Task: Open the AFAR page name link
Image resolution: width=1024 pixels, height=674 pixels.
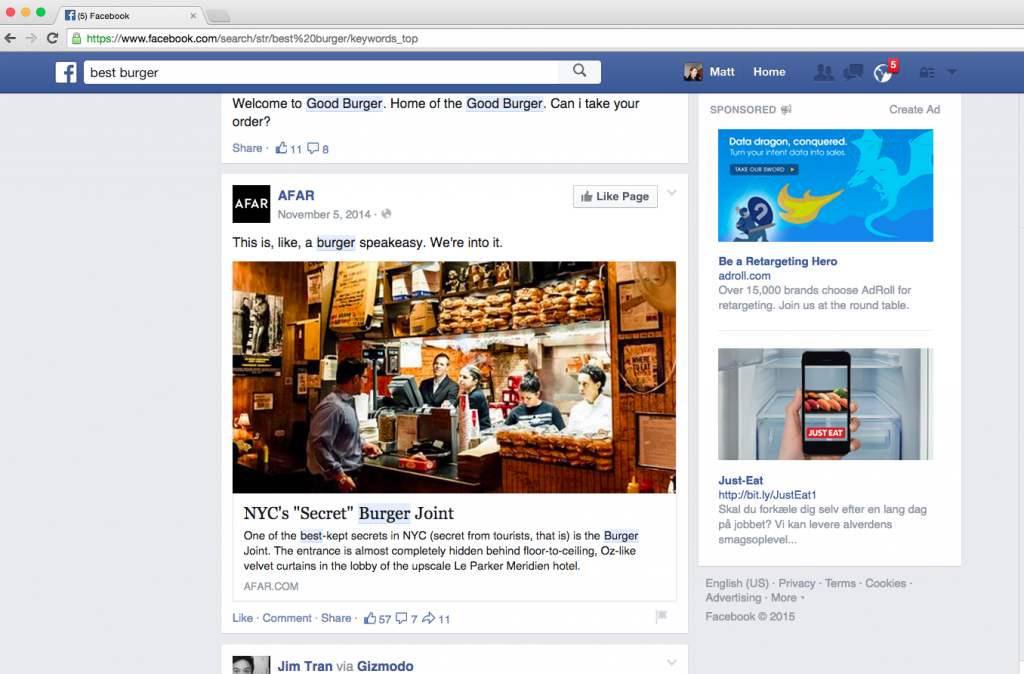Action: pyautogui.click(x=296, y=195)
